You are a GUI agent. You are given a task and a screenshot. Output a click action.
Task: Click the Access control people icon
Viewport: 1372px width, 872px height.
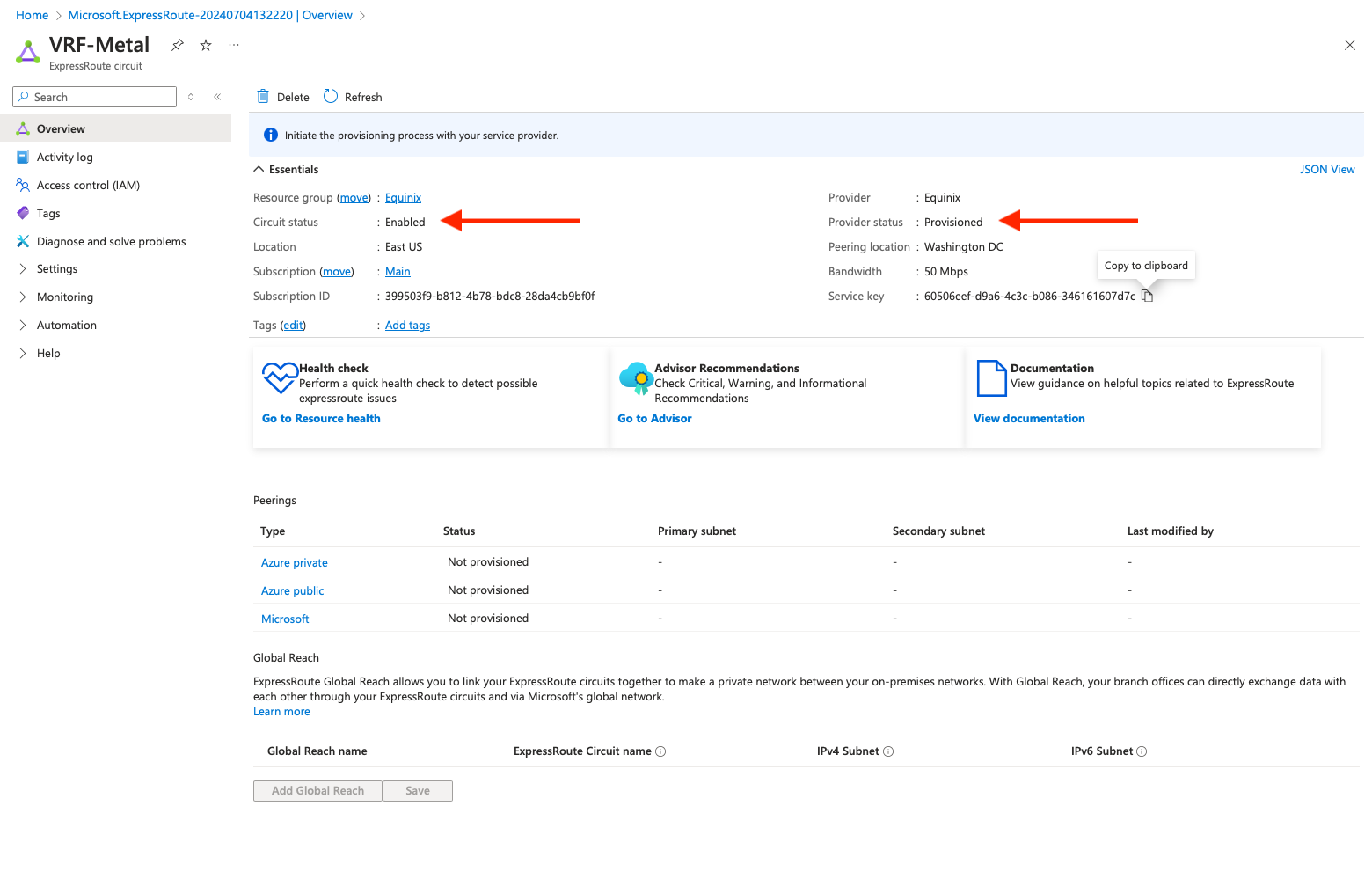[23, 185]
